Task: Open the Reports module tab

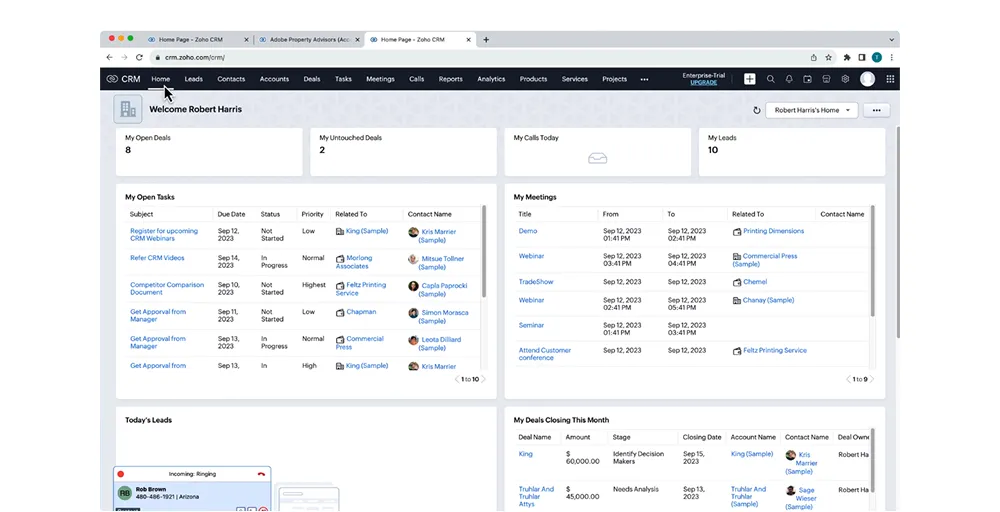Action: click(x=450, y=79)
